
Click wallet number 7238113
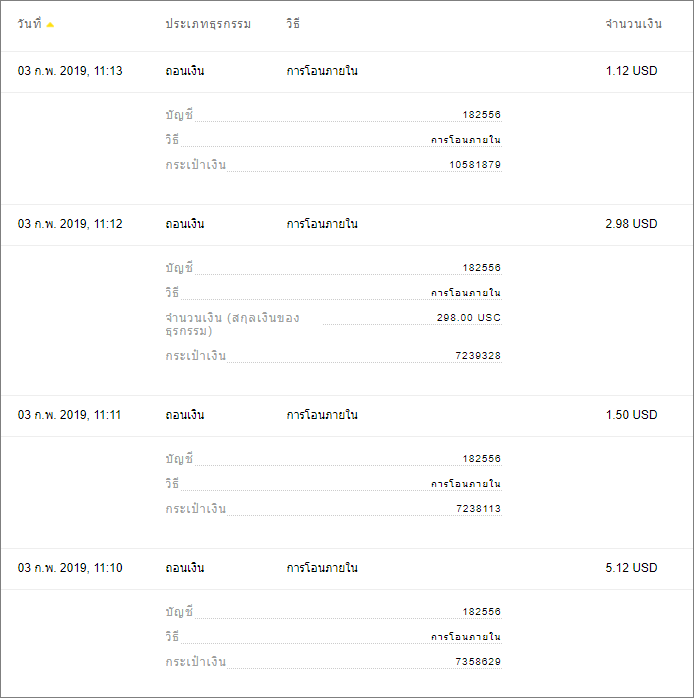pos(479,508)
